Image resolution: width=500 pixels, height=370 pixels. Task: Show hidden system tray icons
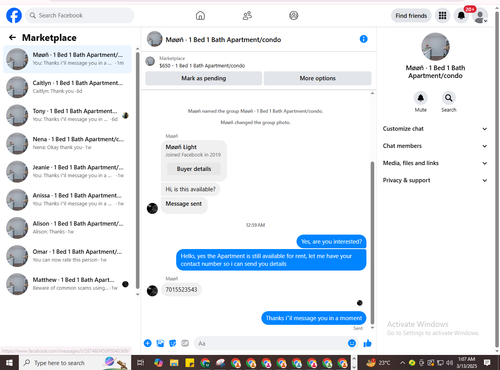[403, 363]
